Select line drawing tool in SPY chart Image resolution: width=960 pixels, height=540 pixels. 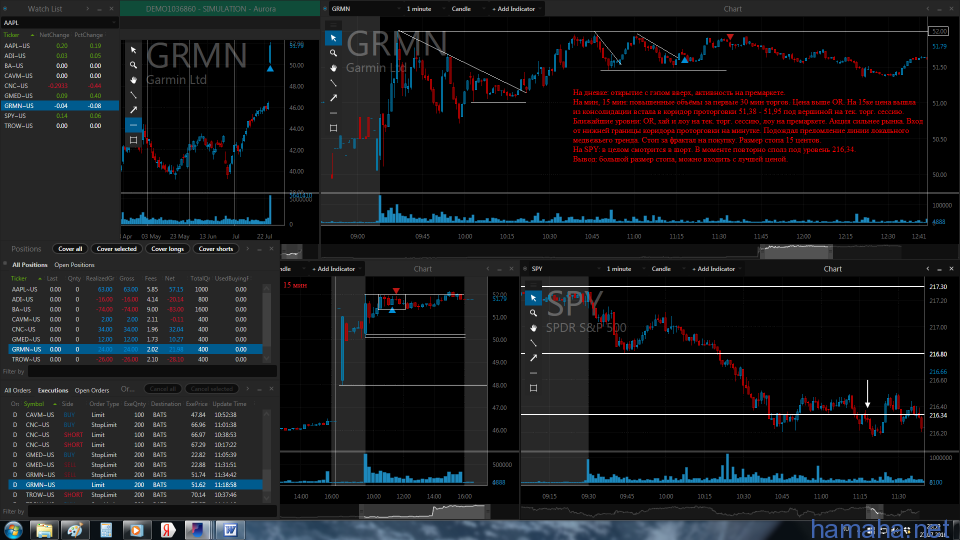tap(533, 343)
